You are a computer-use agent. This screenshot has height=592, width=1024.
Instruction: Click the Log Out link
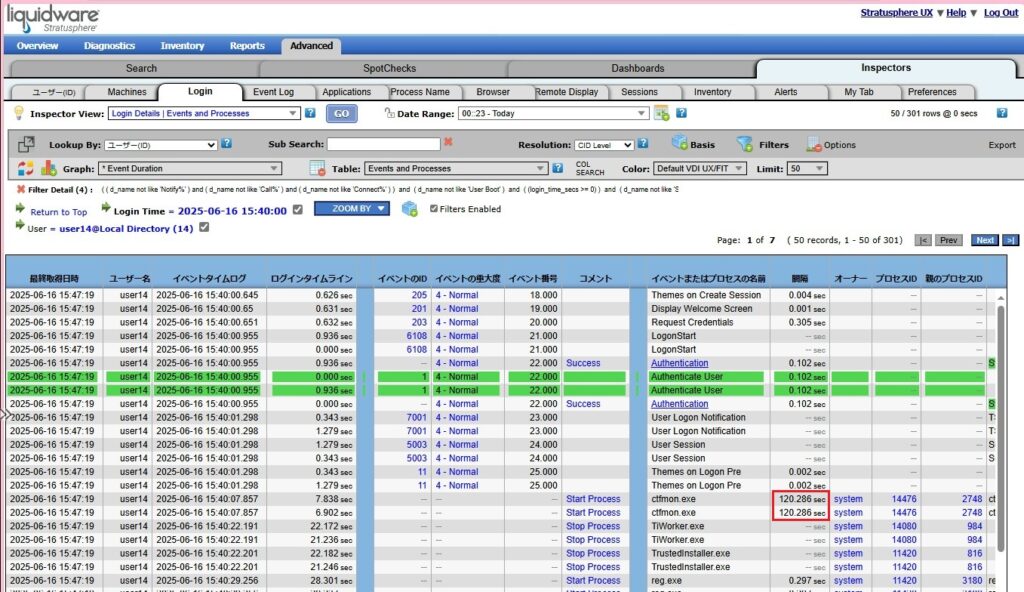(x=1000, y=12)
